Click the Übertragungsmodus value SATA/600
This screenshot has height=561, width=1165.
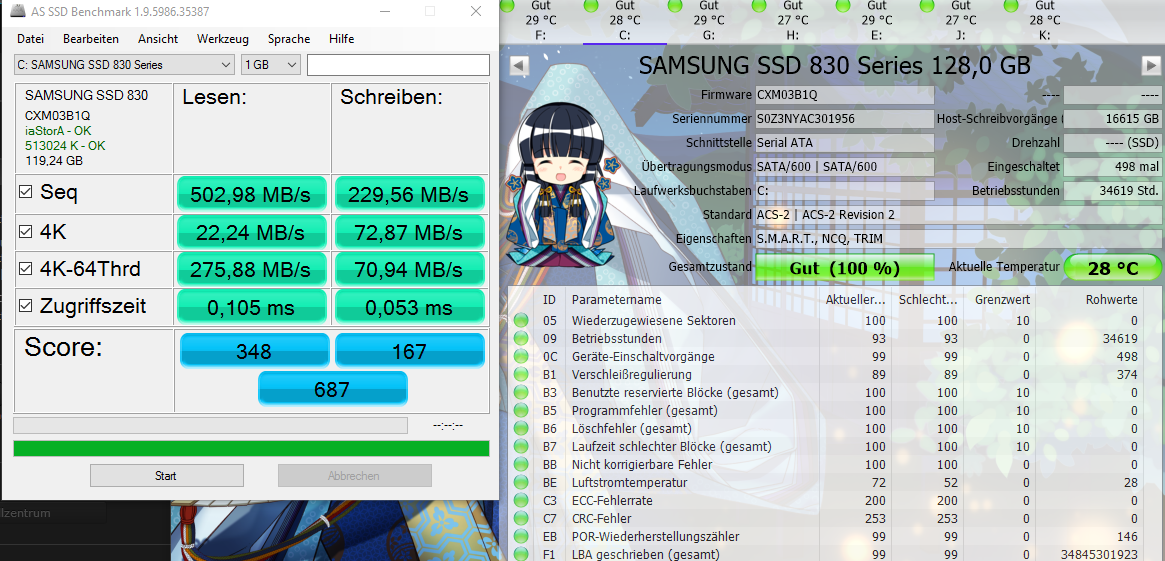(x=844, y=167)
